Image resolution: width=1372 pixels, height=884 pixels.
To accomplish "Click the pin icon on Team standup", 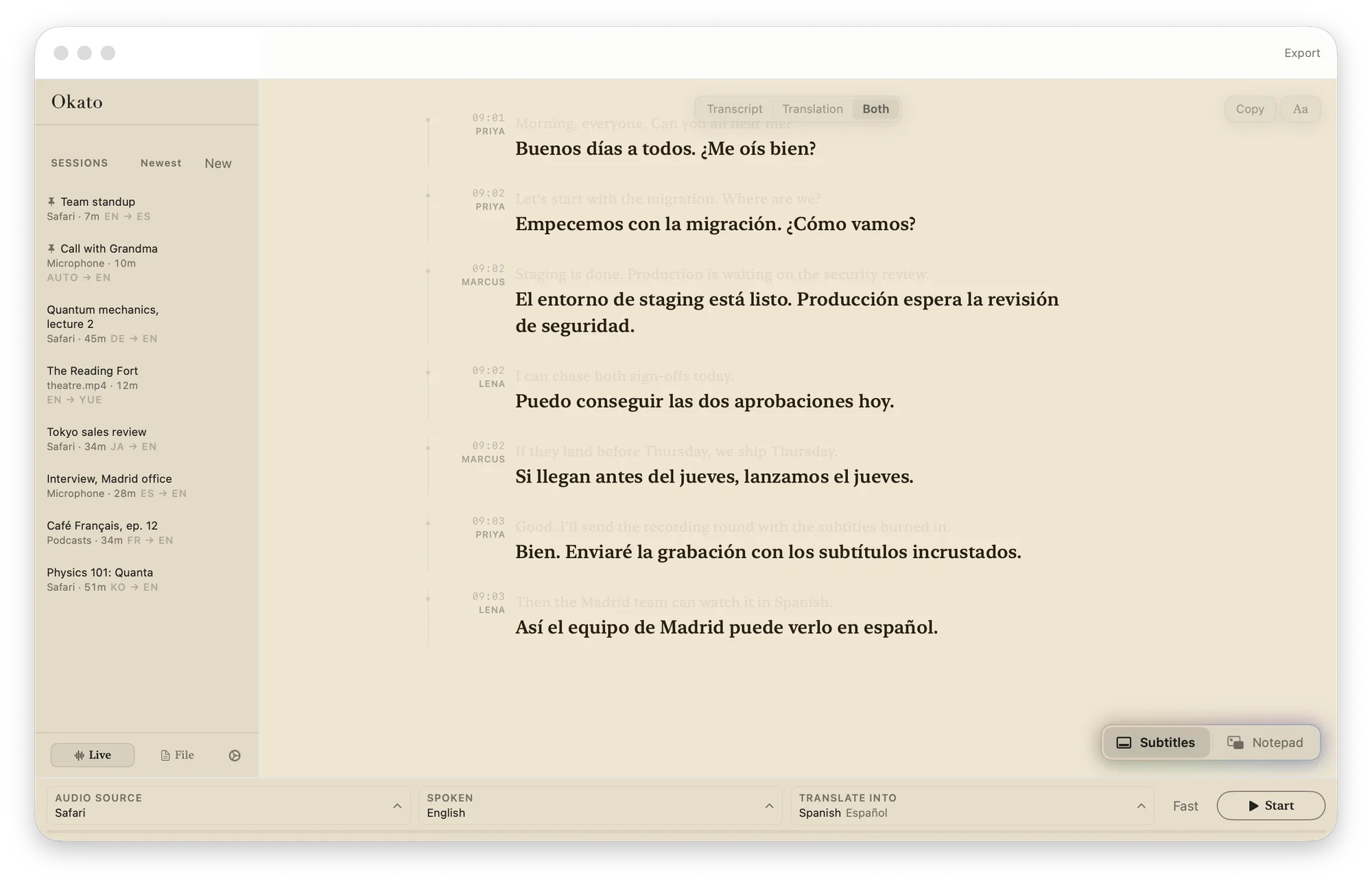I will tap(51, 201).
